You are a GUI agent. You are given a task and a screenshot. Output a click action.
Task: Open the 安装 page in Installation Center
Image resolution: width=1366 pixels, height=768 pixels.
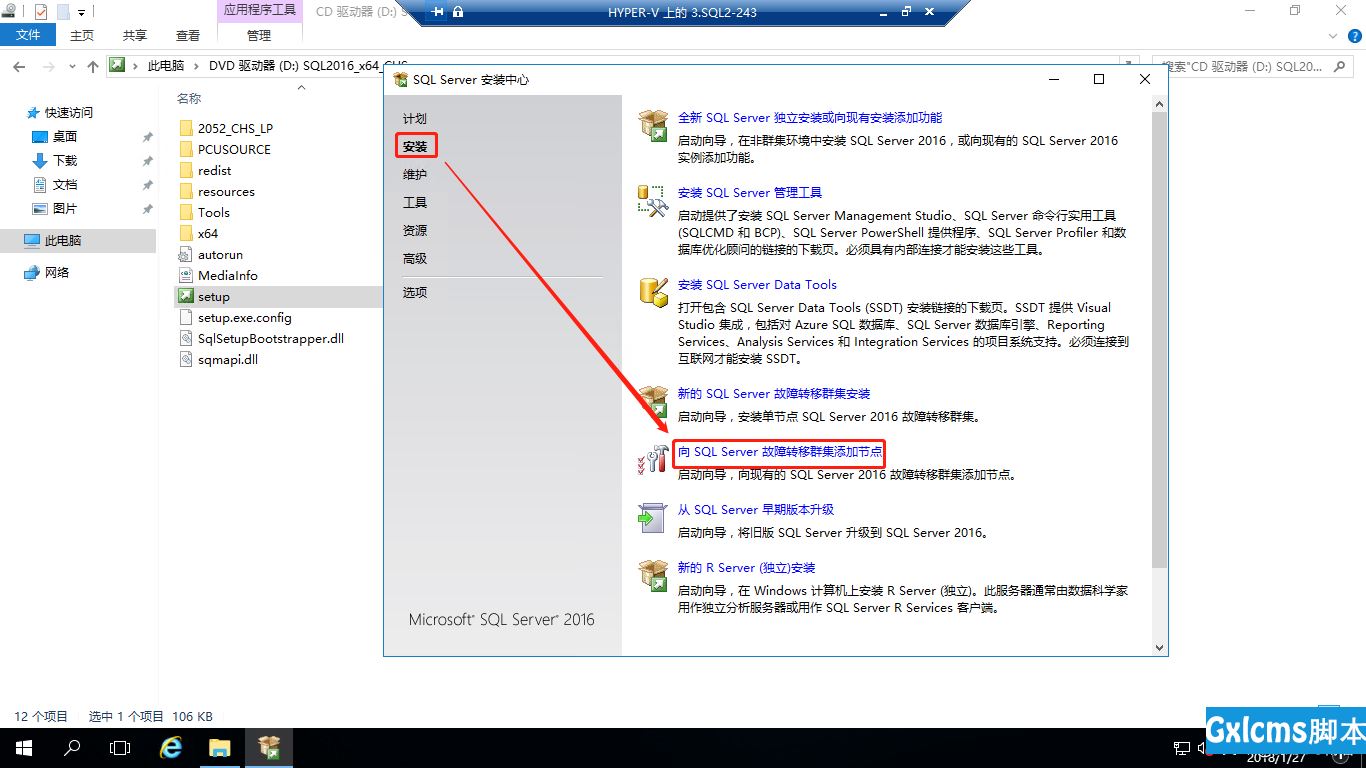pos(415,147)
